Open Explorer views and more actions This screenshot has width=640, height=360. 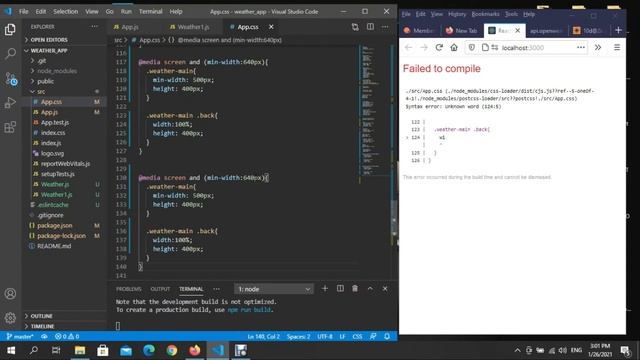tap(95, 27)
